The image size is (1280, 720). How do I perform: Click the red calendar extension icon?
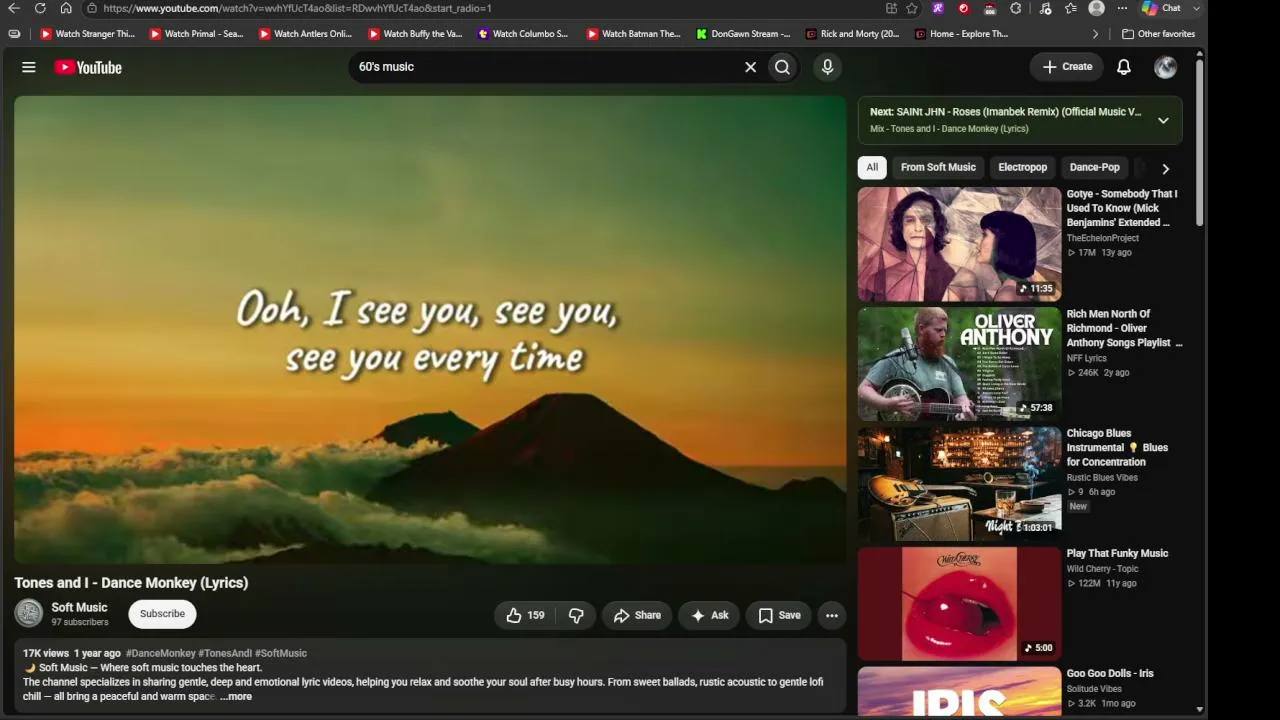tap(990, 8)
